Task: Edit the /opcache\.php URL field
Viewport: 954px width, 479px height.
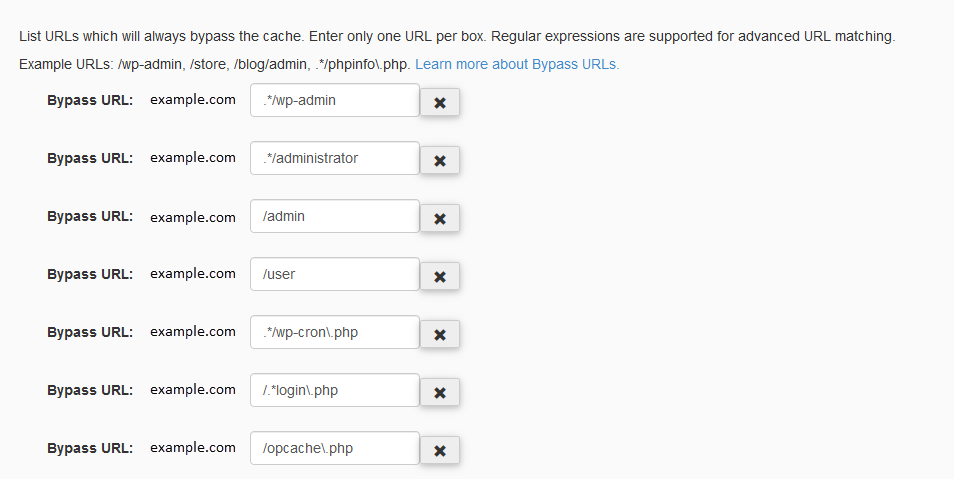Action: click(x=334, y=448)
